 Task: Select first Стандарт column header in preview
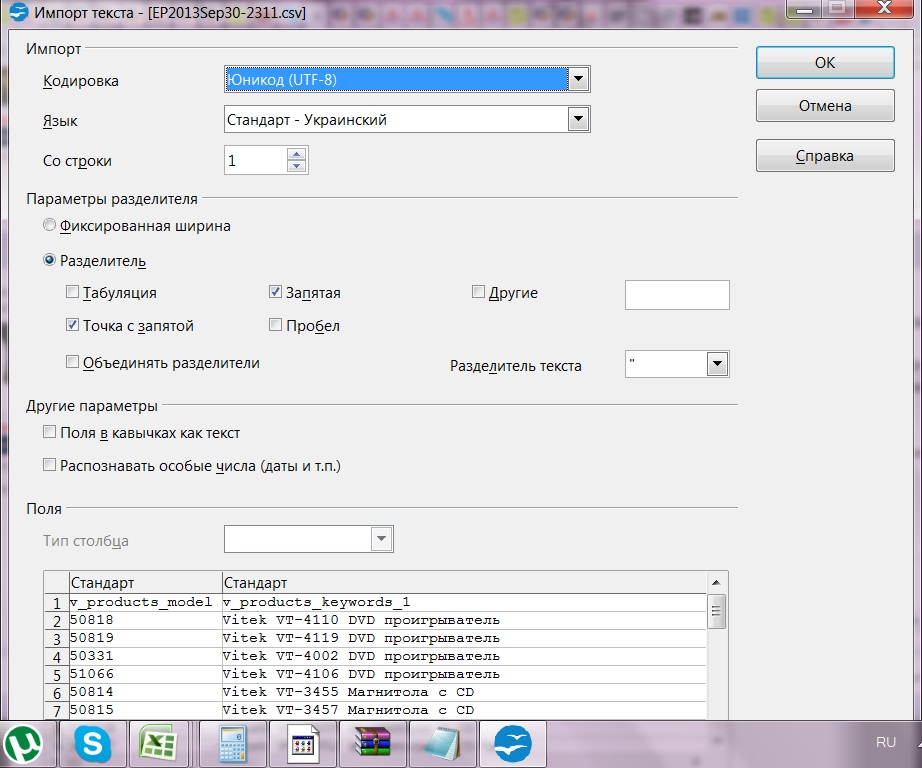tap(145, 582)
